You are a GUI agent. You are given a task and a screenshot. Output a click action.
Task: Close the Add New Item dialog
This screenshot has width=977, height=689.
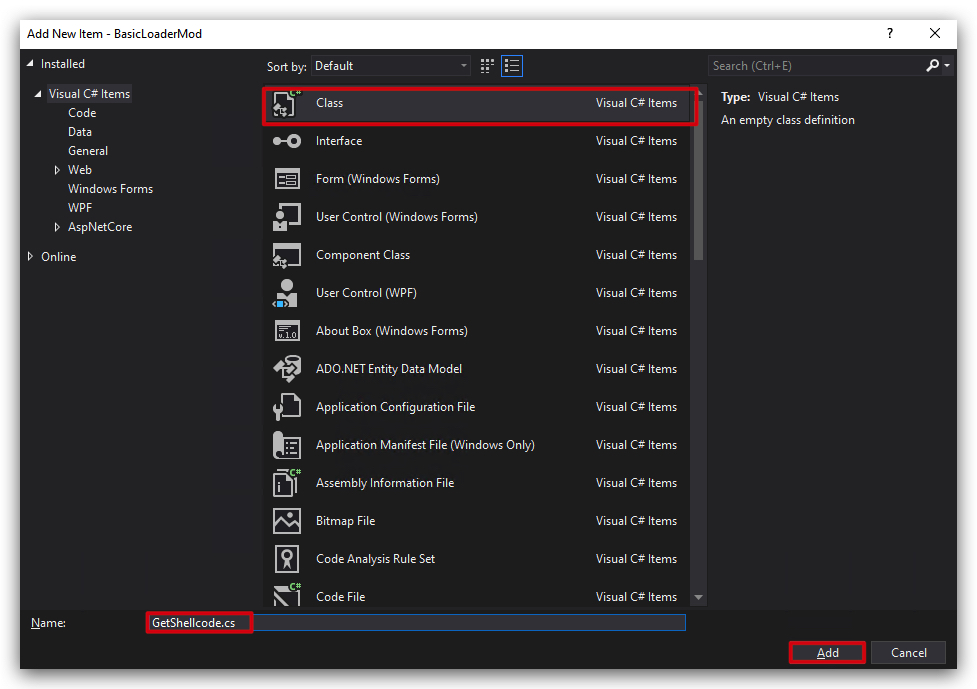[935, 34]
